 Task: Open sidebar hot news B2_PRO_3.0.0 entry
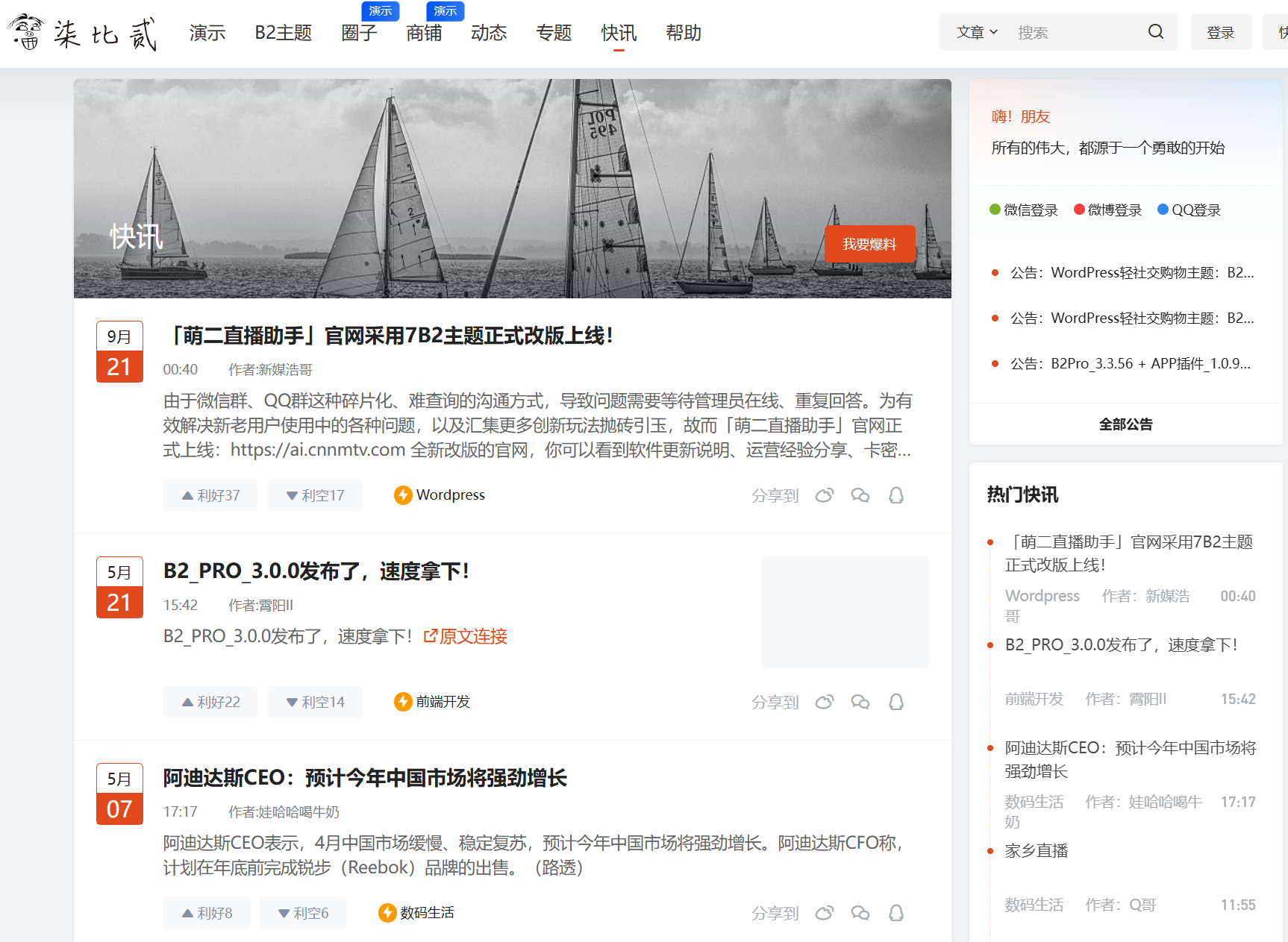(x=1121, y=644)
